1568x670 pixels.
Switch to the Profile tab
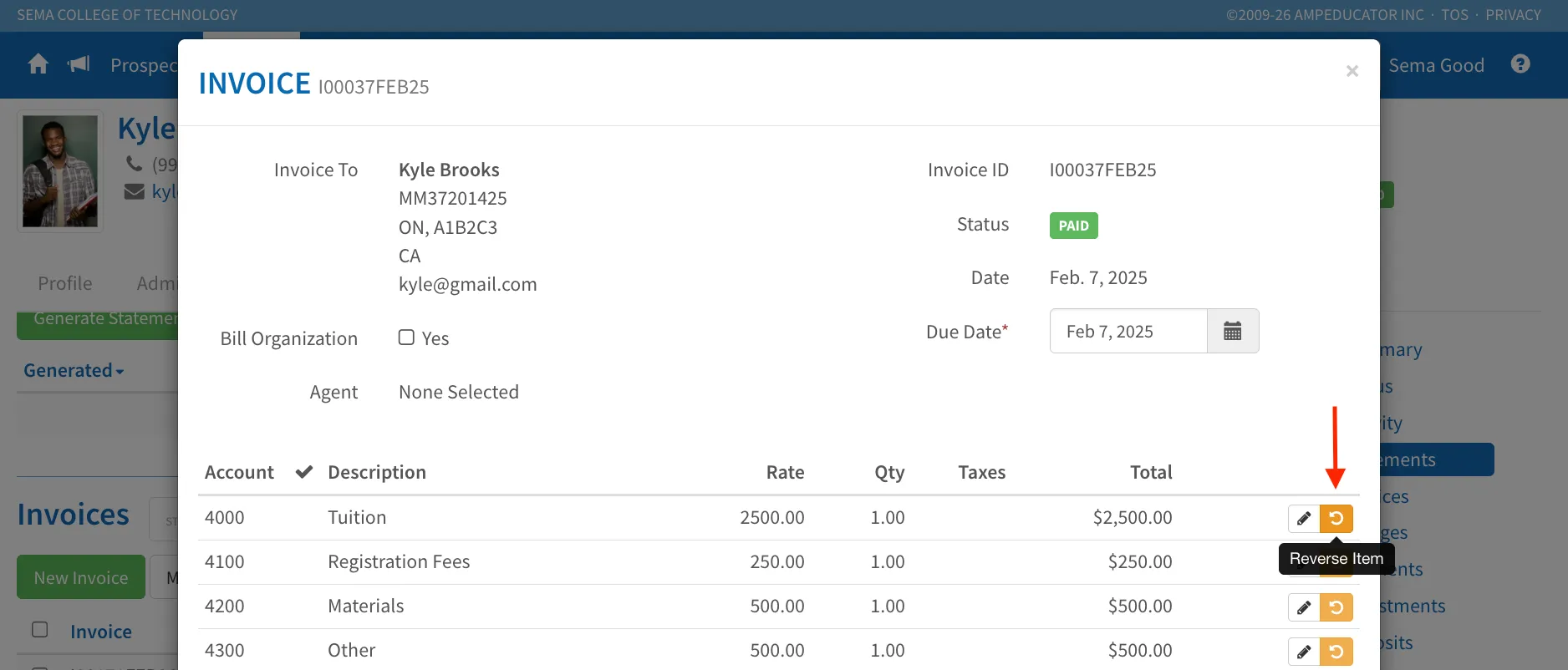pos(65,283)
